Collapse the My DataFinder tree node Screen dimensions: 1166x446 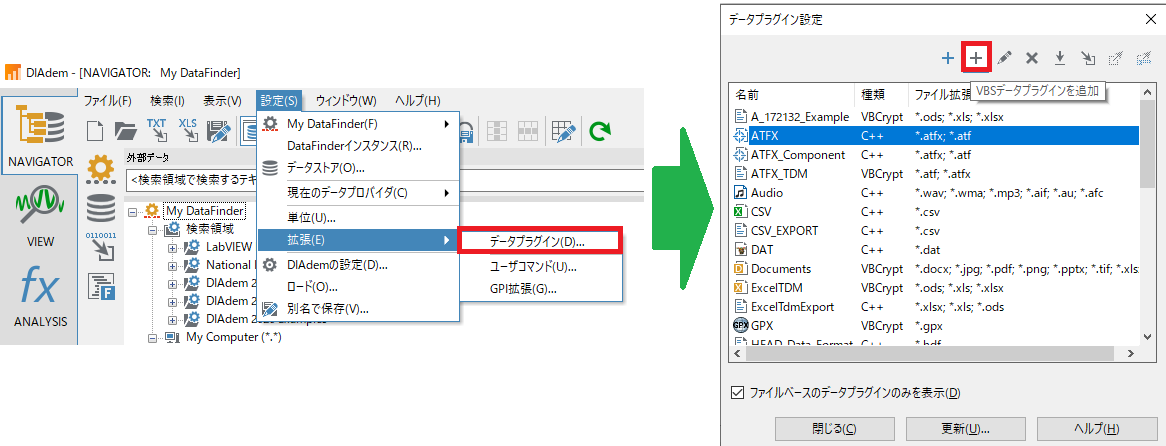click(x=132, y=212)
